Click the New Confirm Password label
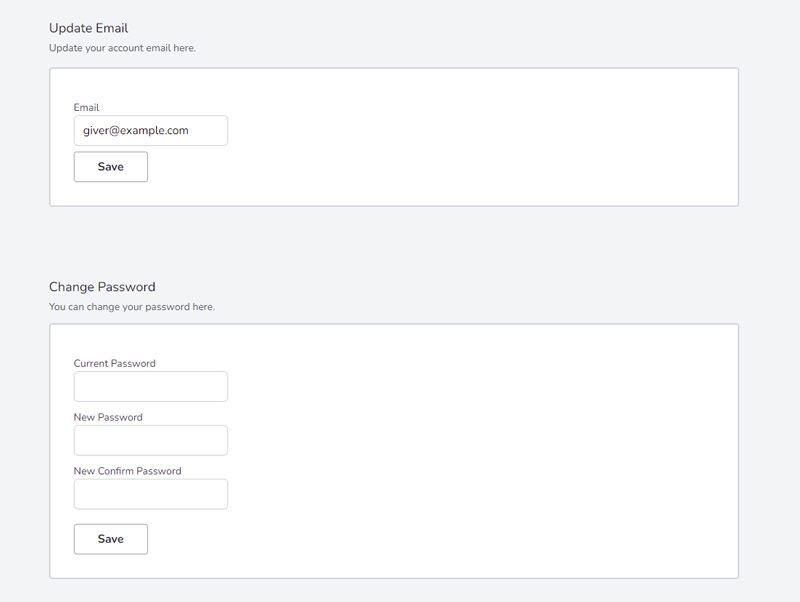The image size is (800, 602). tap(127, 471)
